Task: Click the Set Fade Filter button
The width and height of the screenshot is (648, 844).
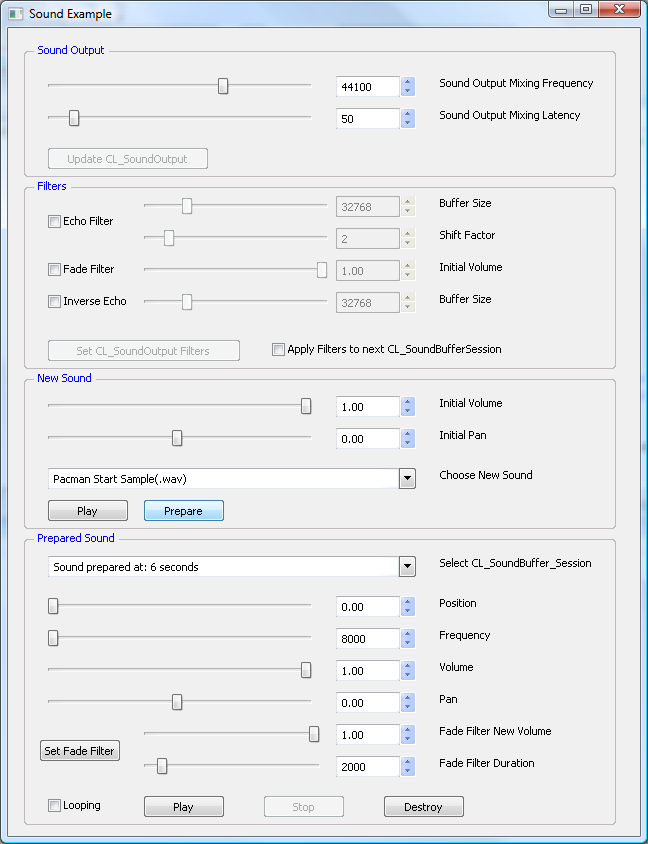Action: 80,751
